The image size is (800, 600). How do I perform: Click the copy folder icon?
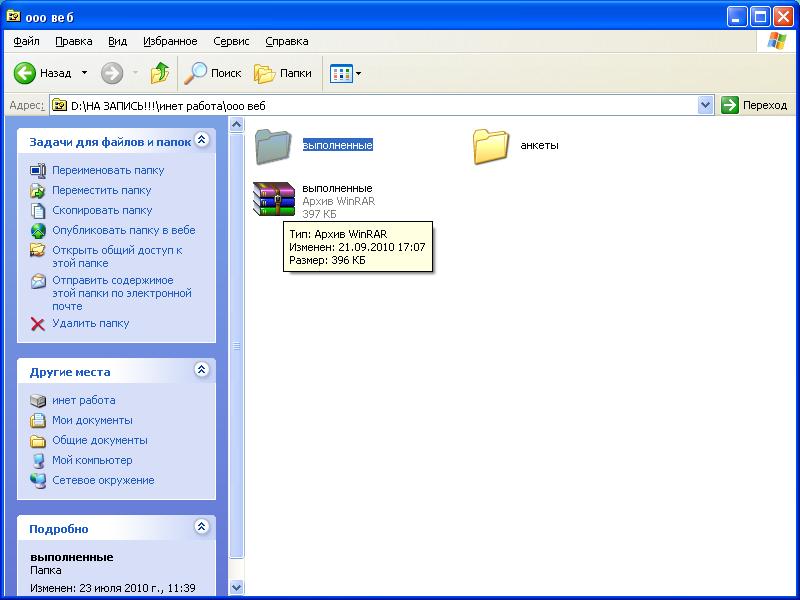38,211
